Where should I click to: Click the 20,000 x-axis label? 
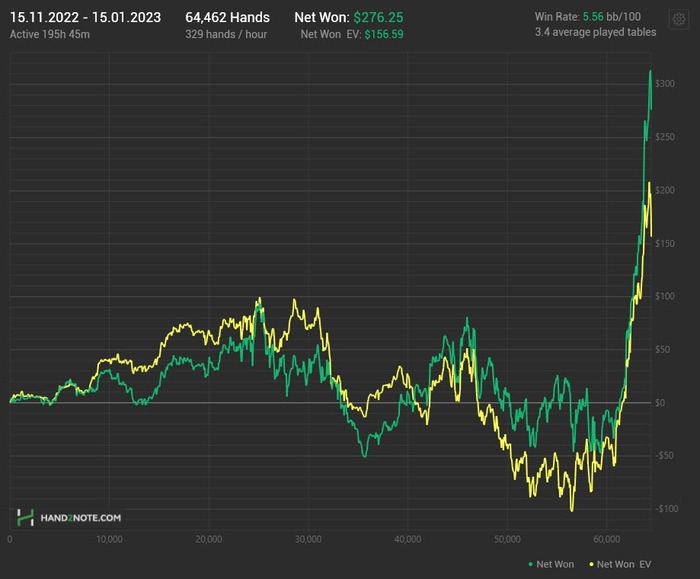point(208,539)
